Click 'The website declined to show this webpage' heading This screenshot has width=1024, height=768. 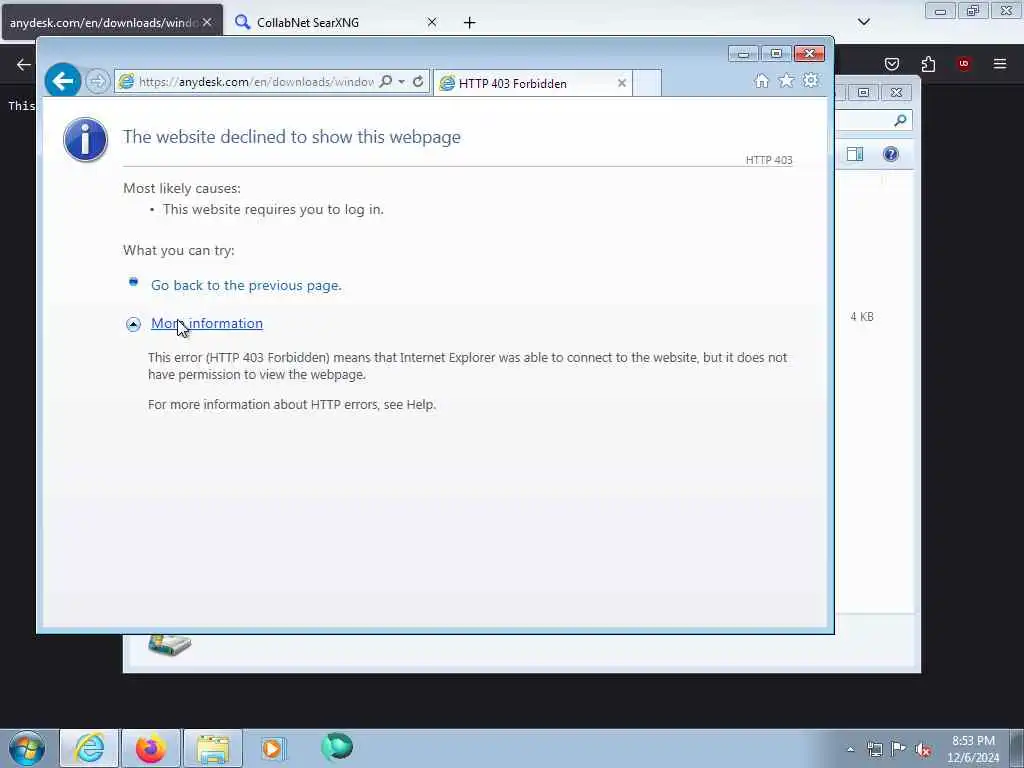pos(292,136)
